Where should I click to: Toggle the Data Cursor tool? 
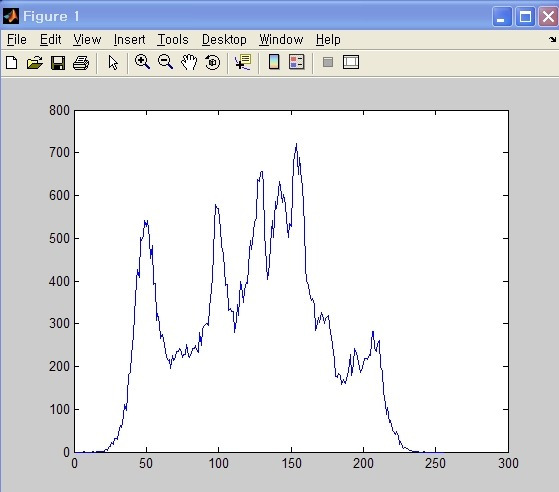243,62
